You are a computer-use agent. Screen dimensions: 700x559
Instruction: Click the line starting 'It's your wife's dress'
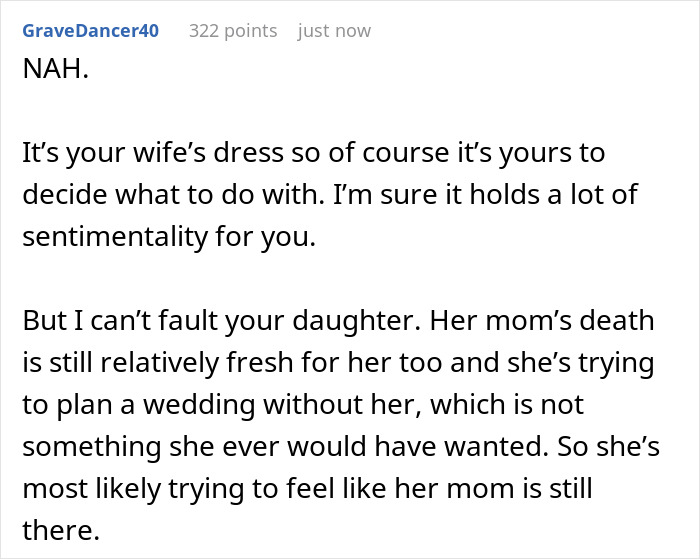pos(314,153)
